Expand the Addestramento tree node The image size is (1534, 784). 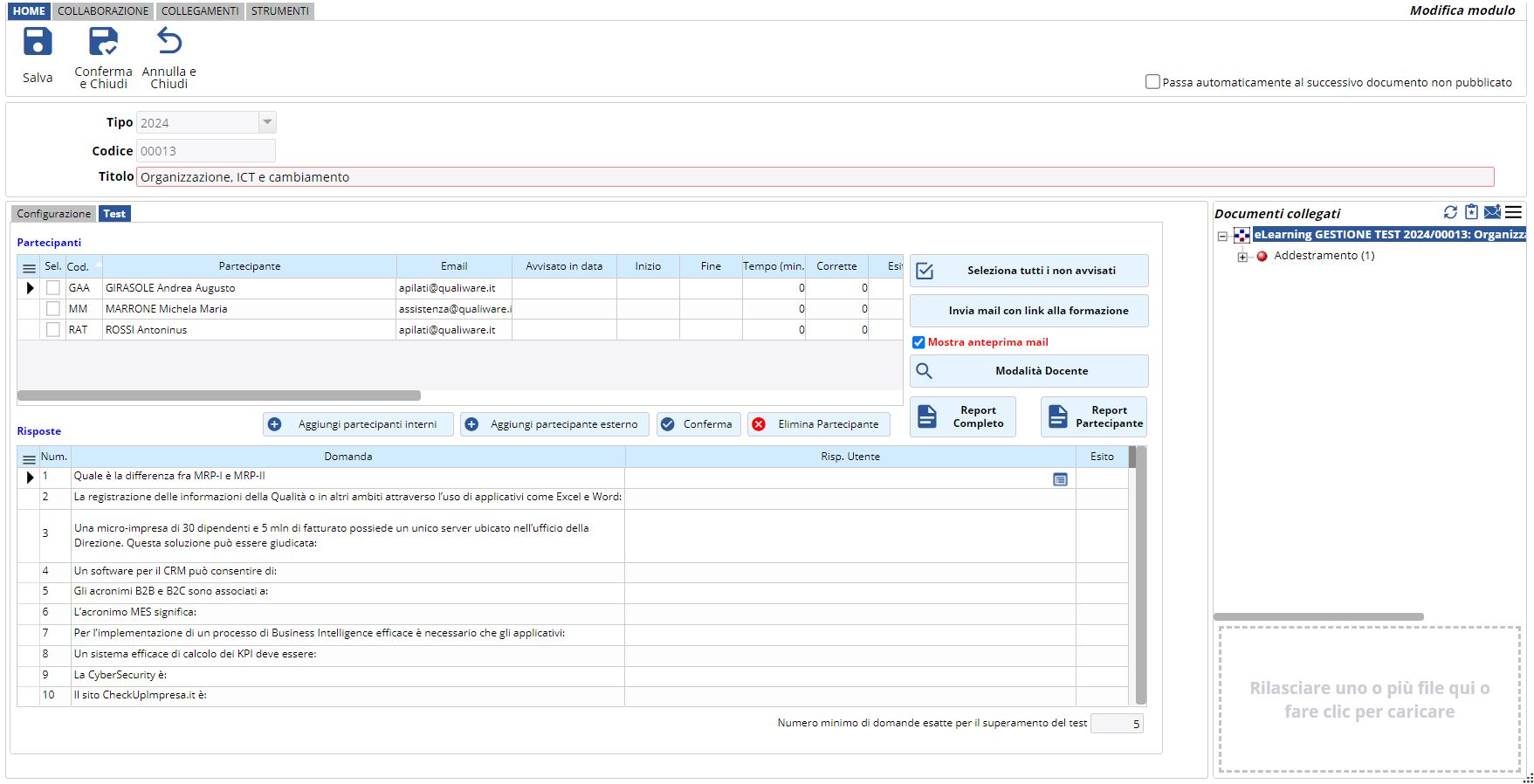1242,257
